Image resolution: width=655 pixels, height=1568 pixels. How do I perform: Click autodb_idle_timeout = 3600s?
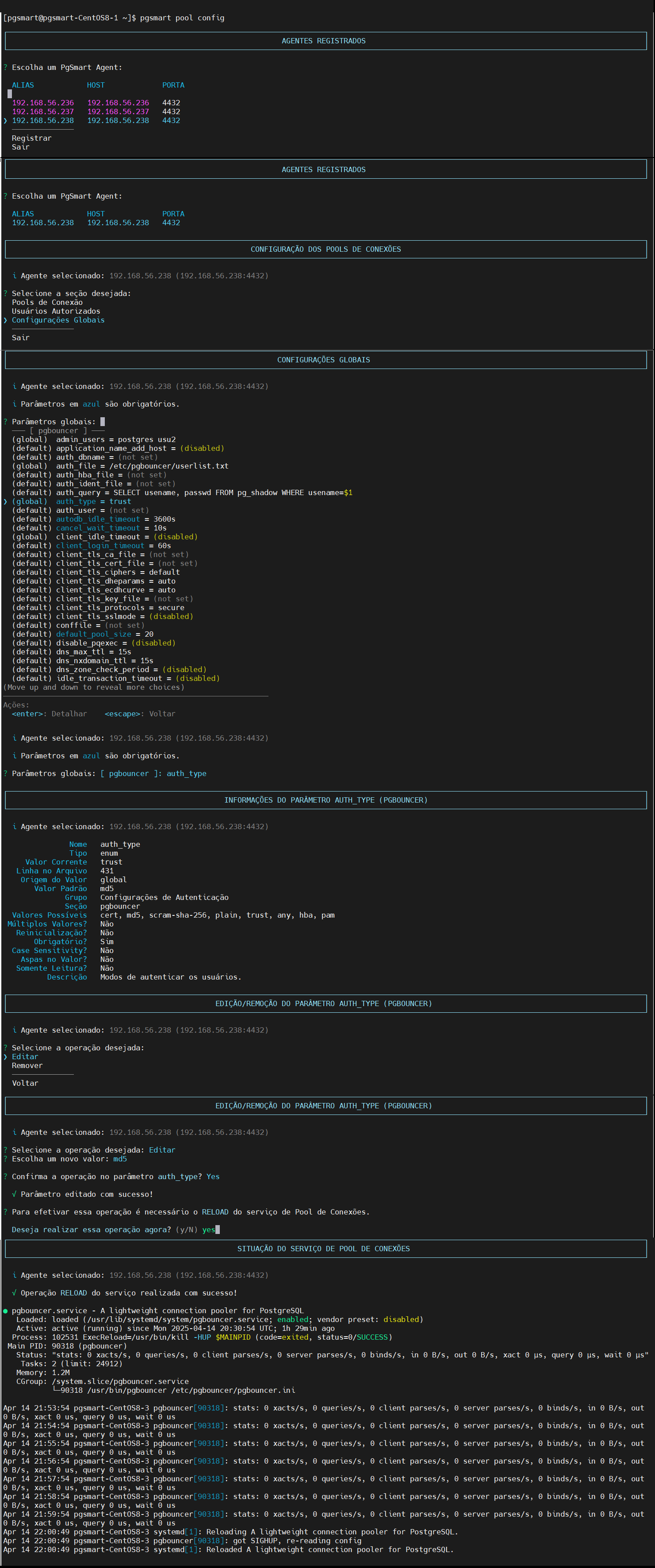[94, 519]
